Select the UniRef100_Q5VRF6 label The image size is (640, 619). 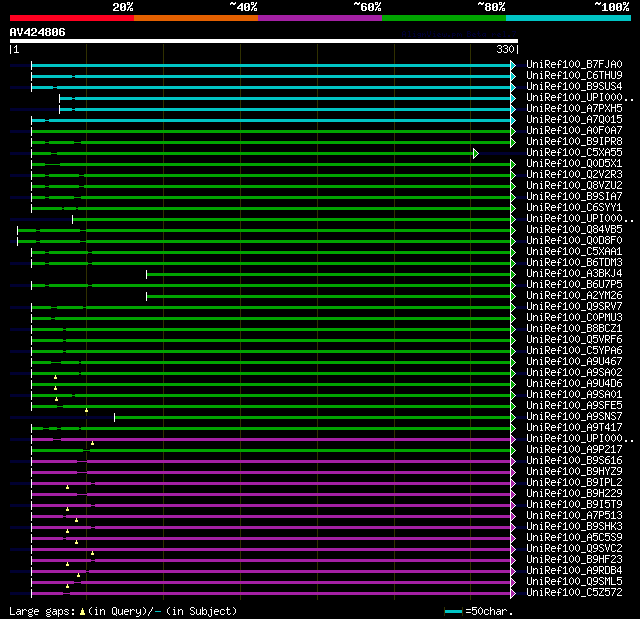pyautogui.click(x=574, y=339)
